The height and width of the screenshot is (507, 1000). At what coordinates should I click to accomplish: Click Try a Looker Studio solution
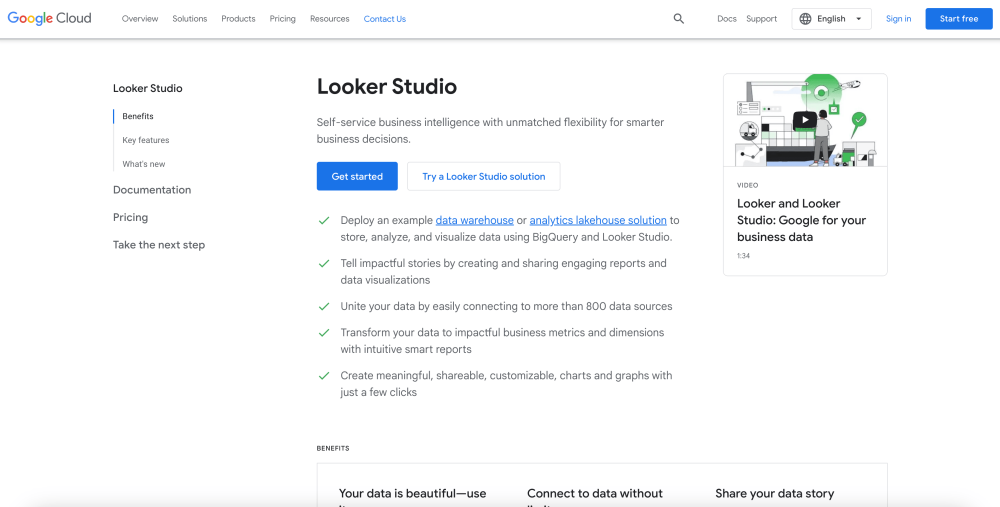point(483,176)
